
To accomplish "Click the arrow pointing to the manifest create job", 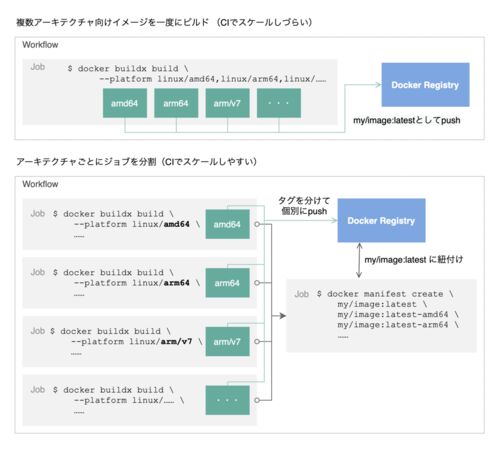I will [x=279, y=316].
